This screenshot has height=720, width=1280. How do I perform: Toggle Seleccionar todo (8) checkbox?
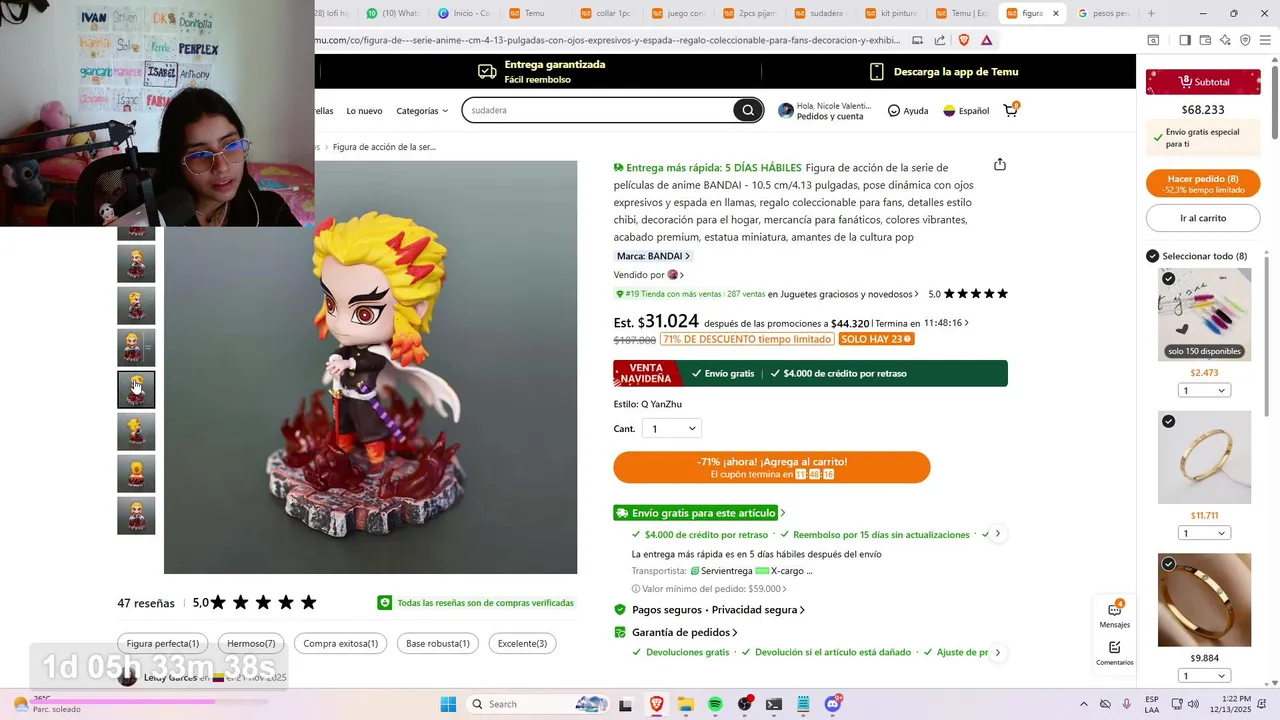tap(1152, 256)
